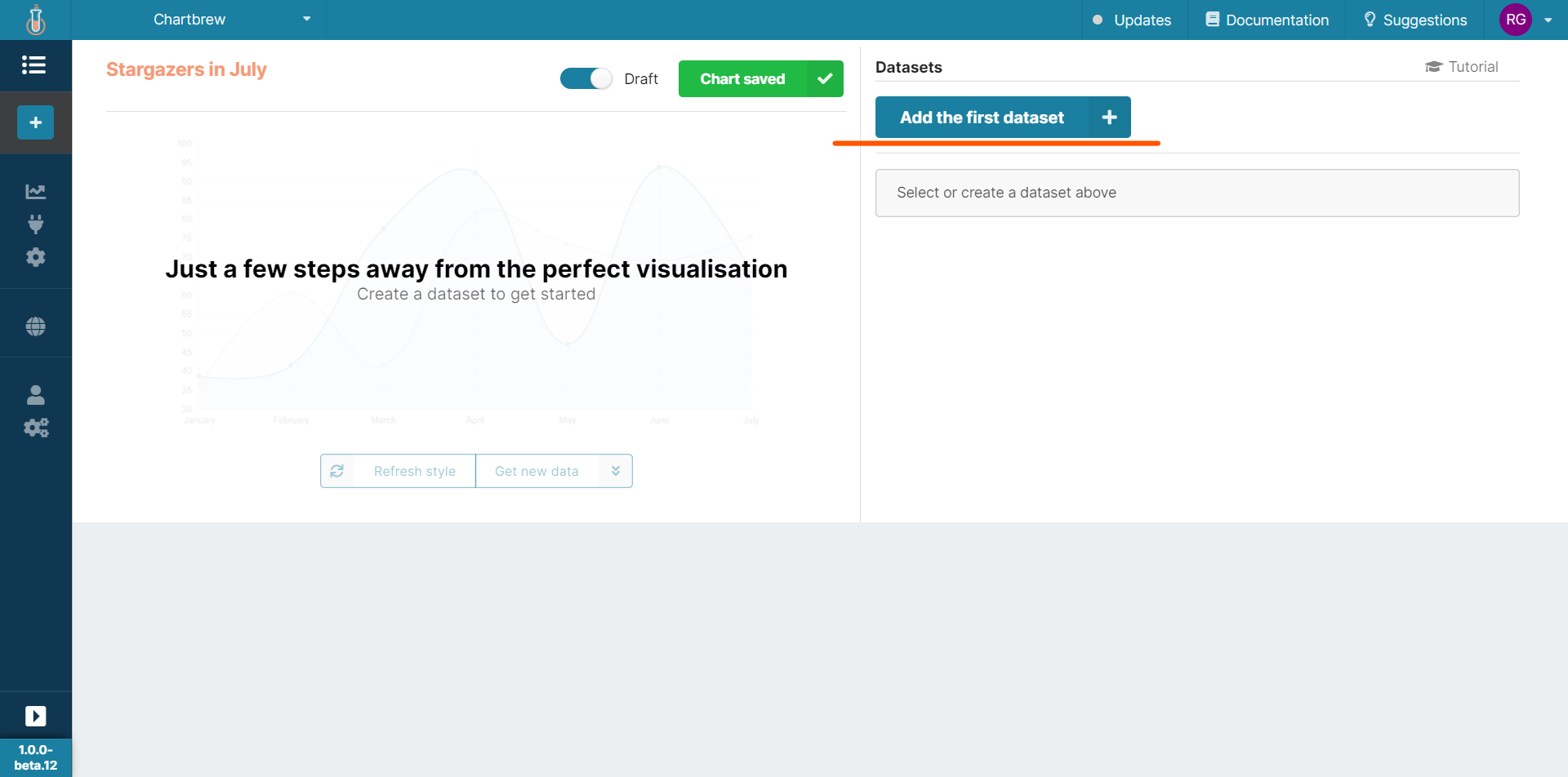The height and width of the screenshot is (777, 1568).
Task: Open project settings gear icon
Action: (x=35, y=257)
